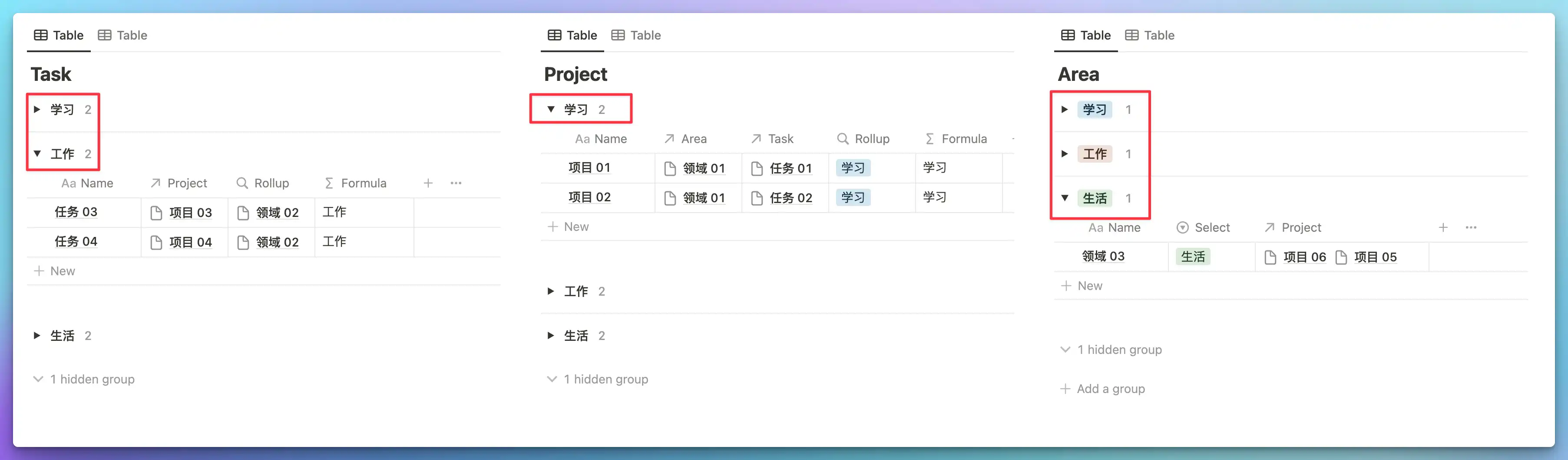Open the 项目 03 page link icon
Viewport: 1568px width, 460px height.
pos(156,213)
